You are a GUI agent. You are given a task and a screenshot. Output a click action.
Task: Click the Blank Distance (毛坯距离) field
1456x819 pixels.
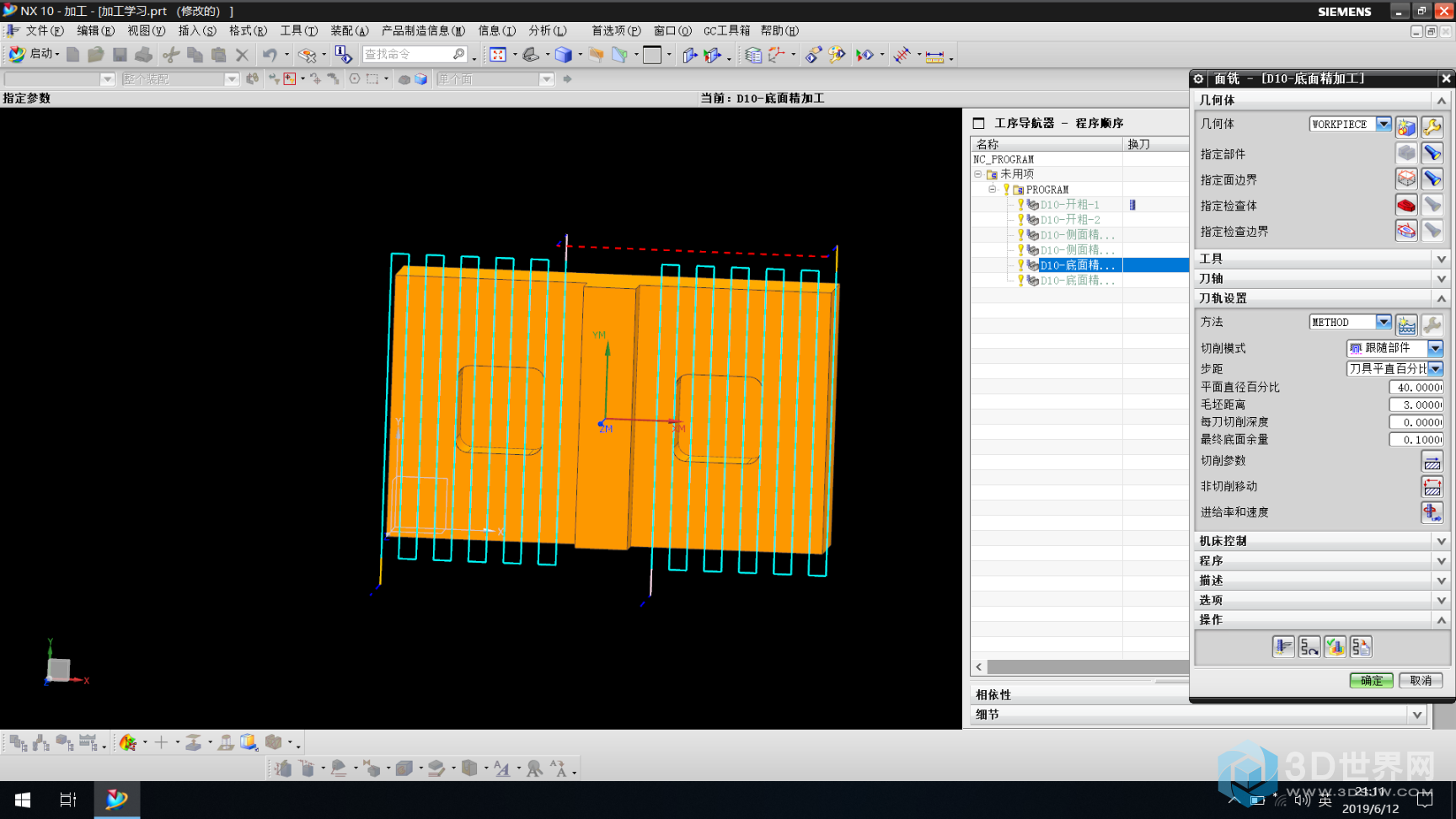(1416, 404)
